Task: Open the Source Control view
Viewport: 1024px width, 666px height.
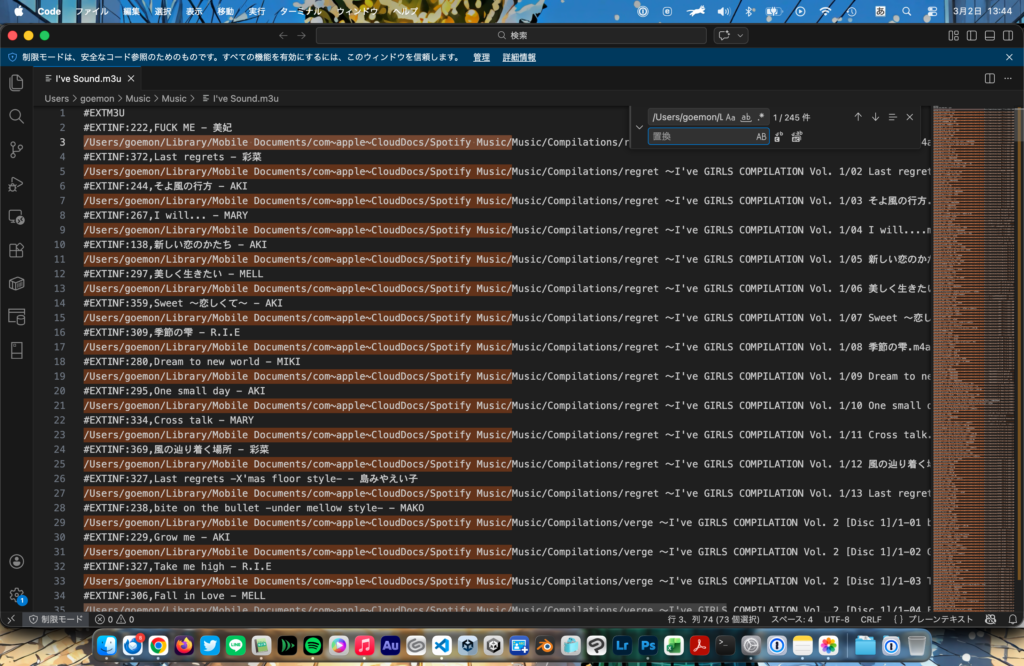Action: [16, 150]
